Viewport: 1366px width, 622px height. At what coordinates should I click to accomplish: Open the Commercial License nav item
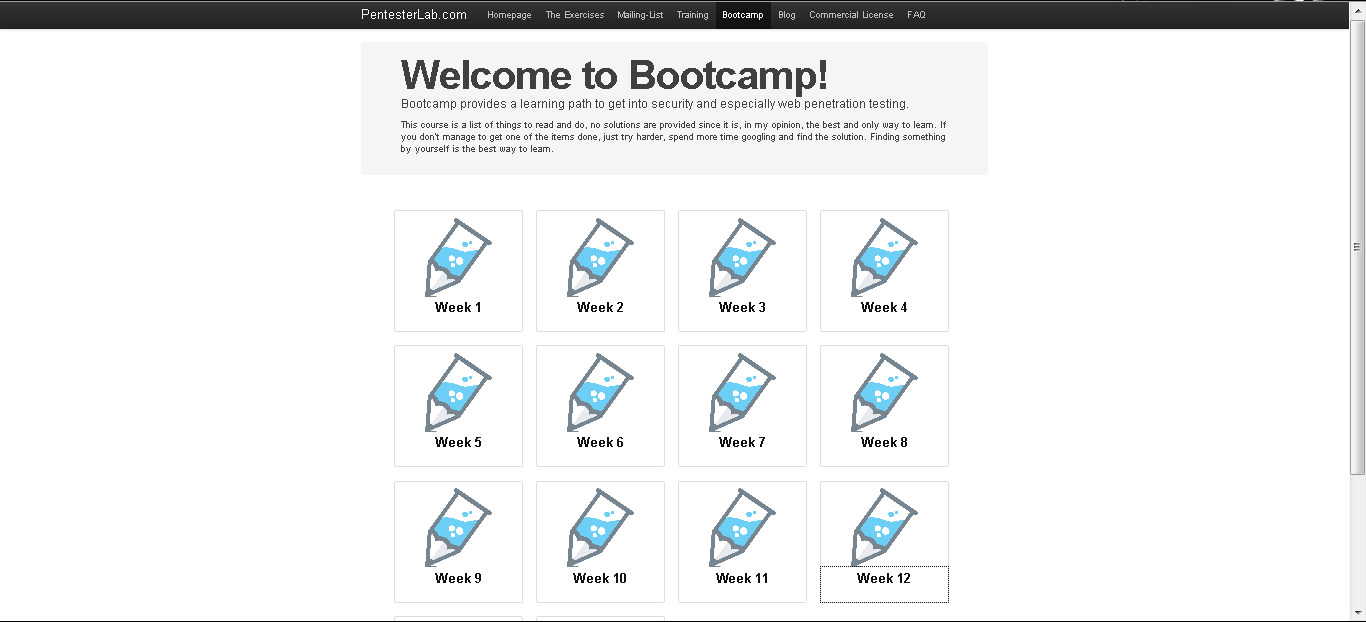[x=851, y=15]
